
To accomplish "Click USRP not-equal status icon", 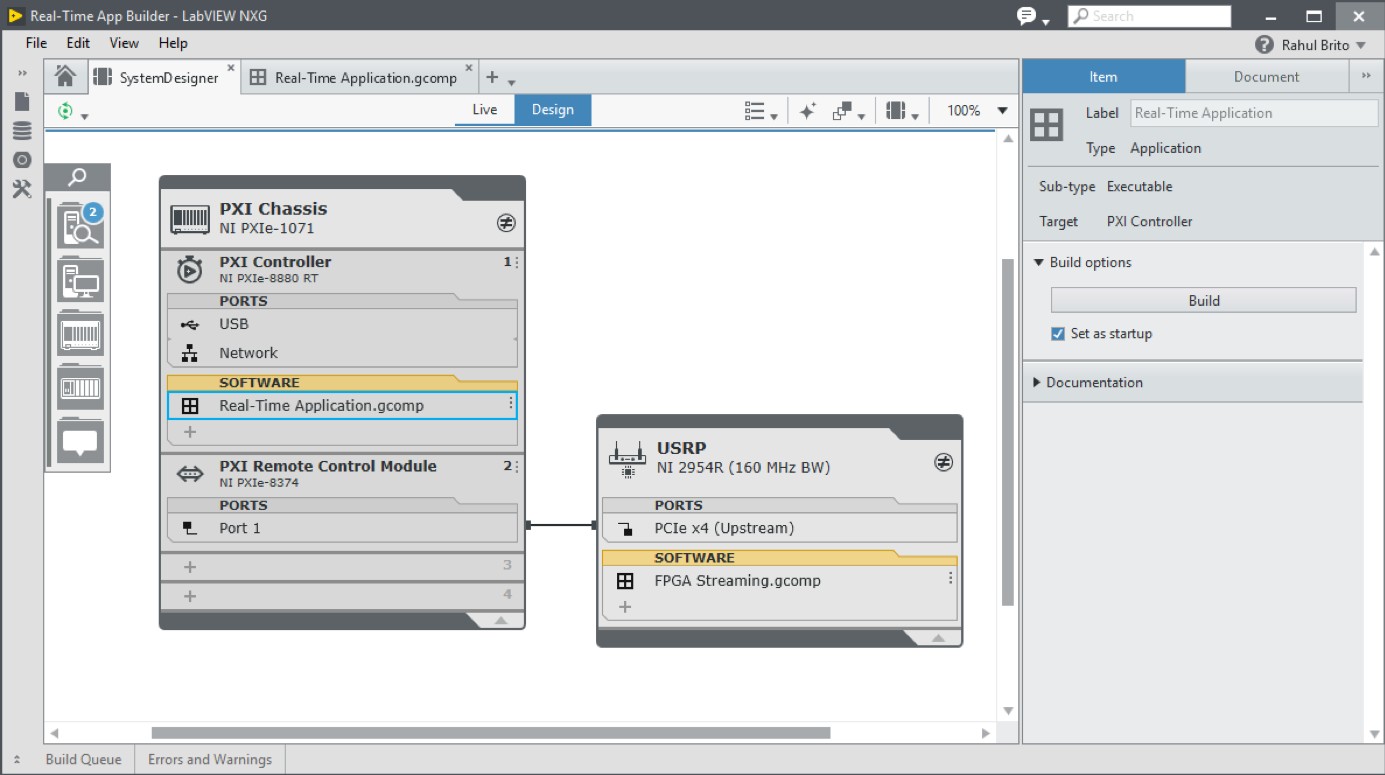I will tap(943, 462).
